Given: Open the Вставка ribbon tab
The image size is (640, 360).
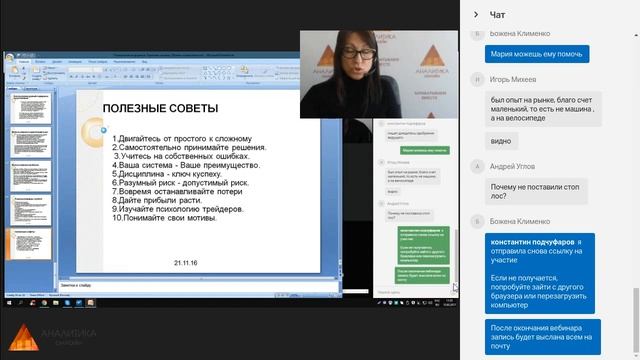Looking at the screenshot, I should (40, 62).
